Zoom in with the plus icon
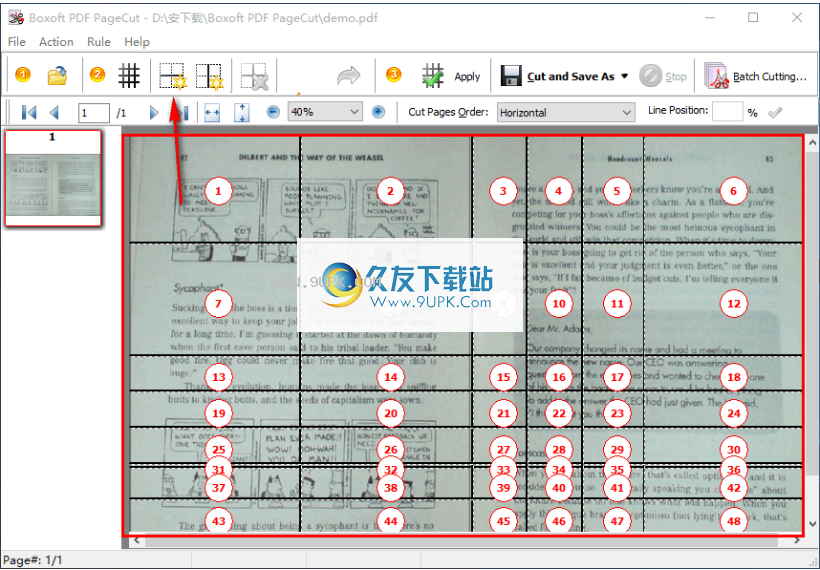Screen dimensions: 820x570 tap(378, 112)
